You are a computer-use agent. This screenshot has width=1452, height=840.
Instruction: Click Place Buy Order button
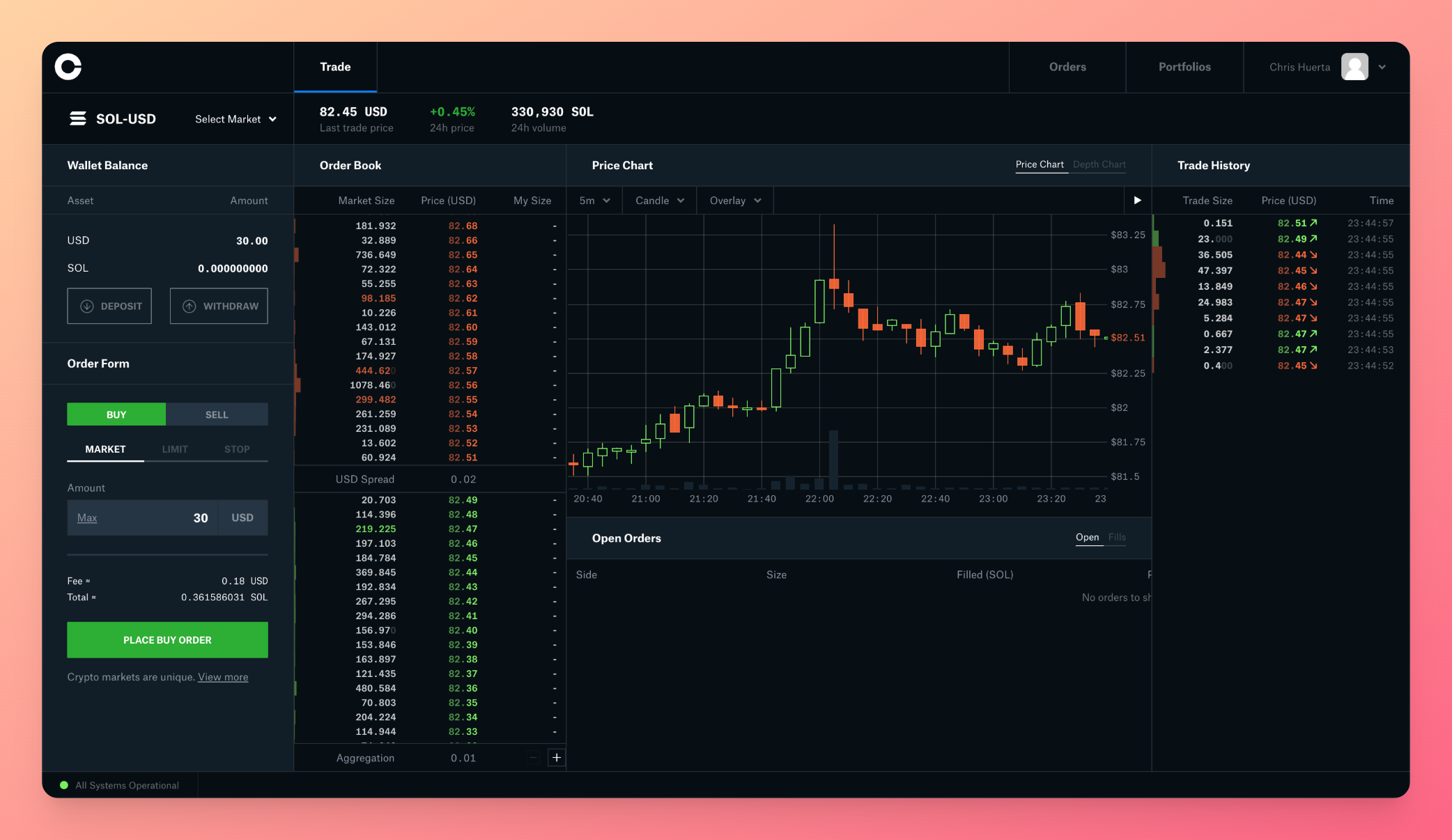167,640
